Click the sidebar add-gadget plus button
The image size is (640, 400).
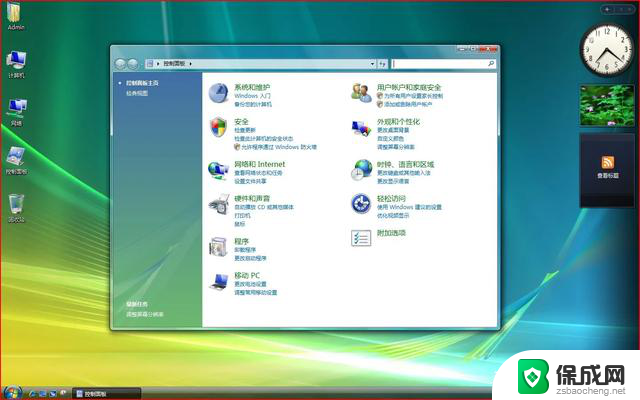coord(607,9)
